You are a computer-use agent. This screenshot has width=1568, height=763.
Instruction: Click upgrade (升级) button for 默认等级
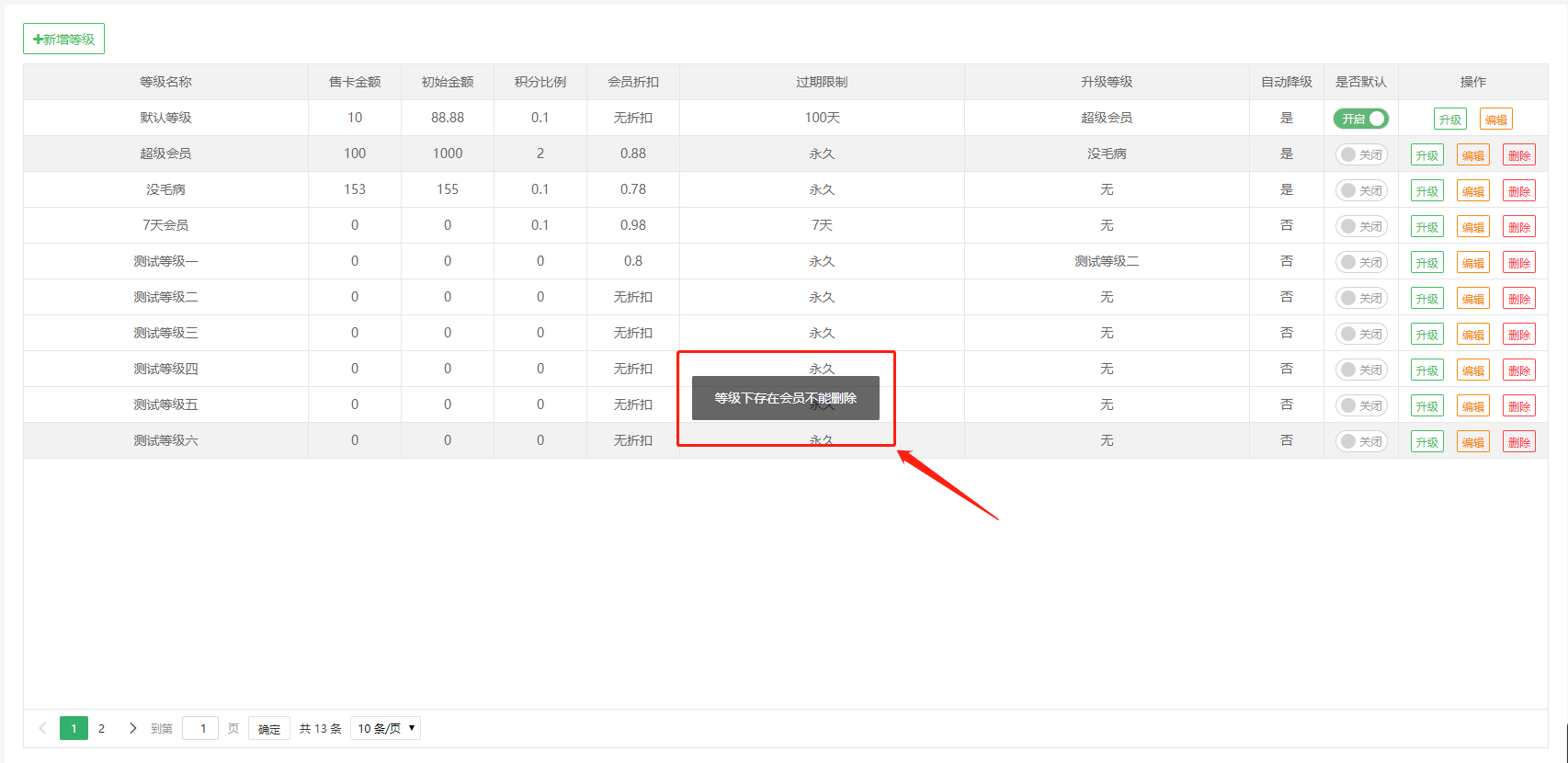[x=1449, y=120]
